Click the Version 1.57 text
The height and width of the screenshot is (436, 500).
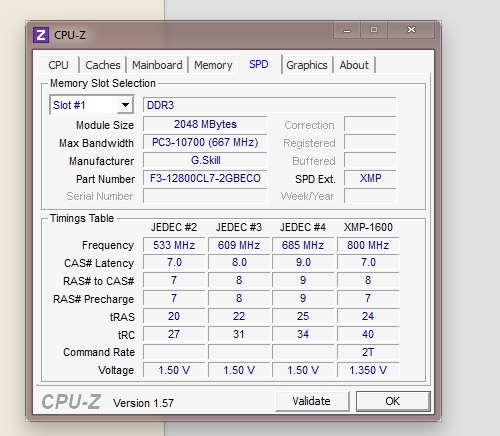pos(143,403)
